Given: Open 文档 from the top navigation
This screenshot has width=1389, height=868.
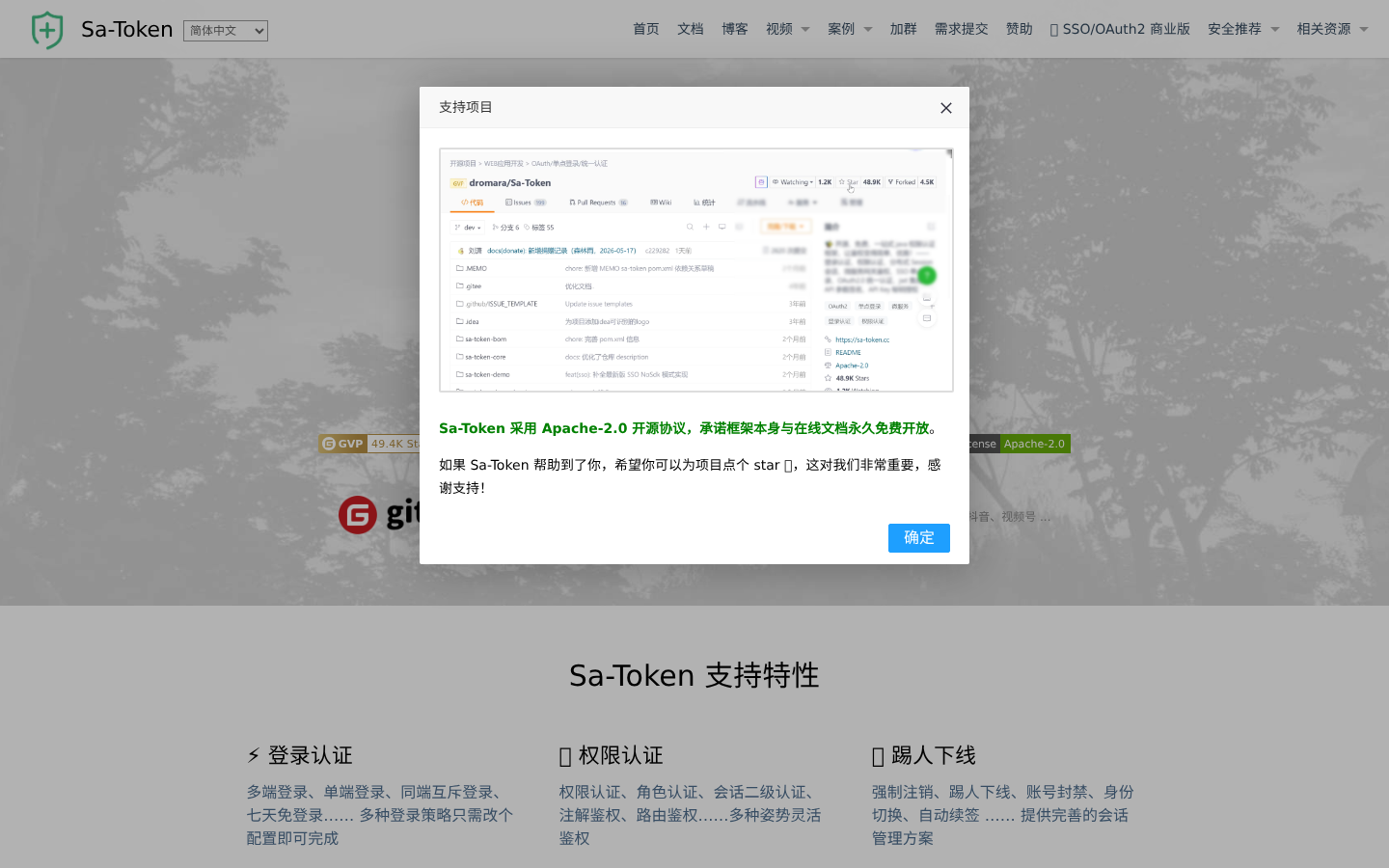Looking at the screenshot, I should pyautogui.click(x=691, y=29).
